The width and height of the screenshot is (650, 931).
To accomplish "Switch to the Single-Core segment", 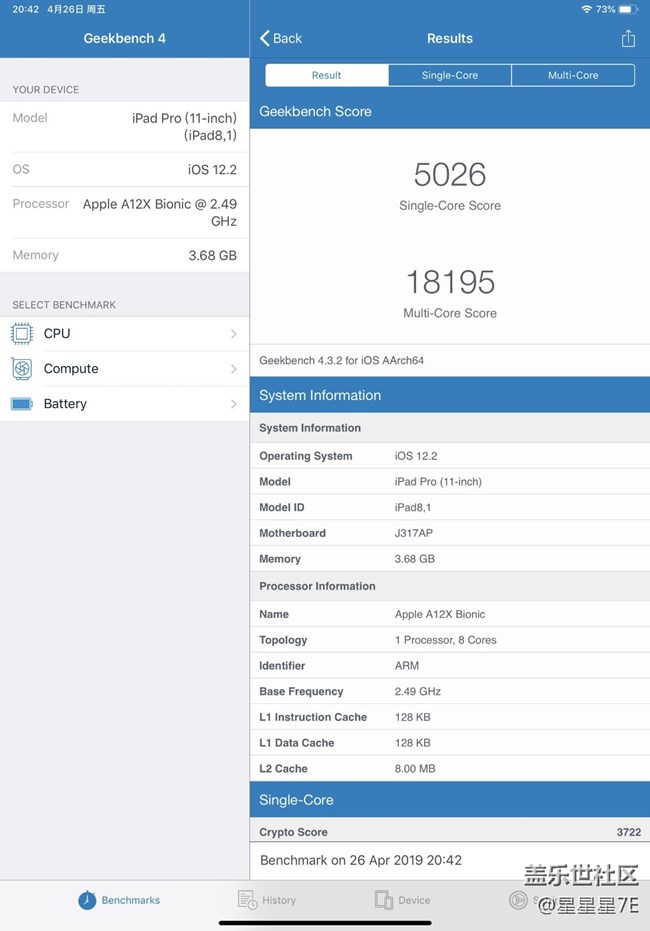I will pos(449,75).
